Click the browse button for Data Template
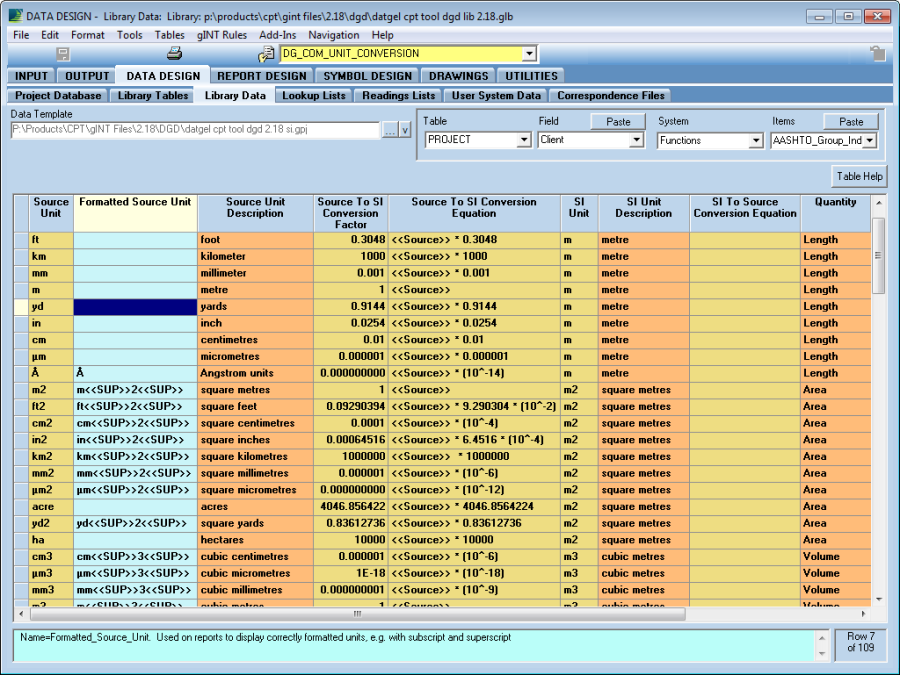This screenshot has height=675, width=900. (x=389, y=130)
